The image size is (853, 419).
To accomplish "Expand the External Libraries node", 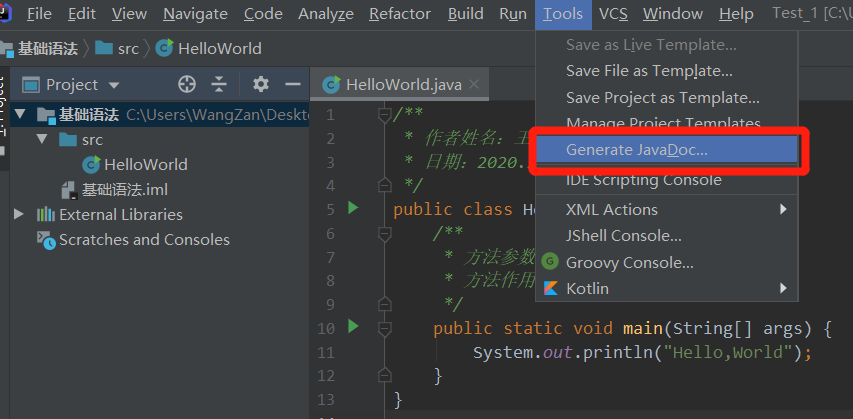I will coord(18,214).
